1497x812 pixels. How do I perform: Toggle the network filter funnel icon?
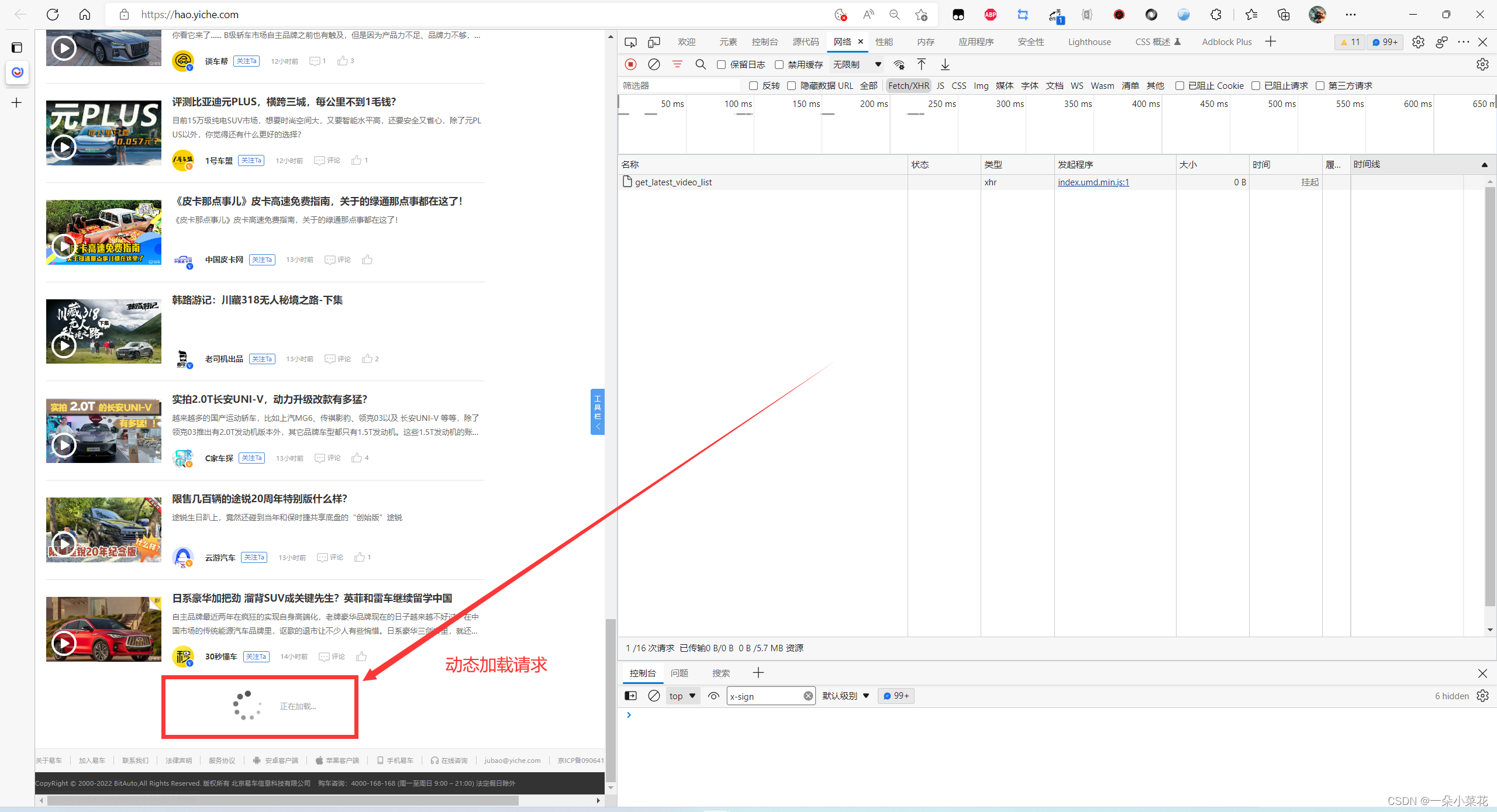(x=677, y=64)
